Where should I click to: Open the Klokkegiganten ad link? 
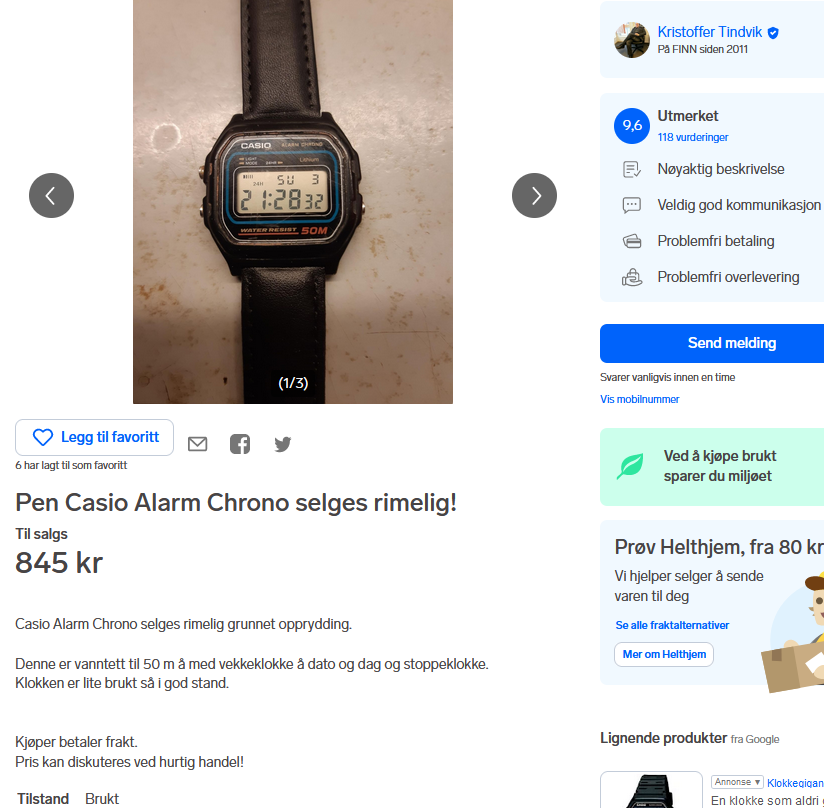pos(795,783)
